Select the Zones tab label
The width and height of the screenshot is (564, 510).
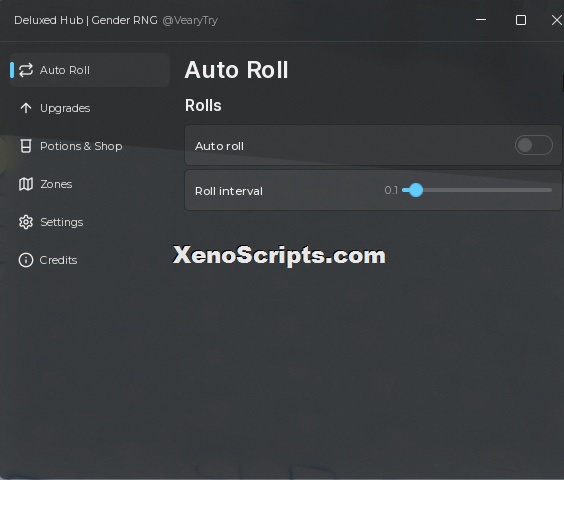(56, 184)
